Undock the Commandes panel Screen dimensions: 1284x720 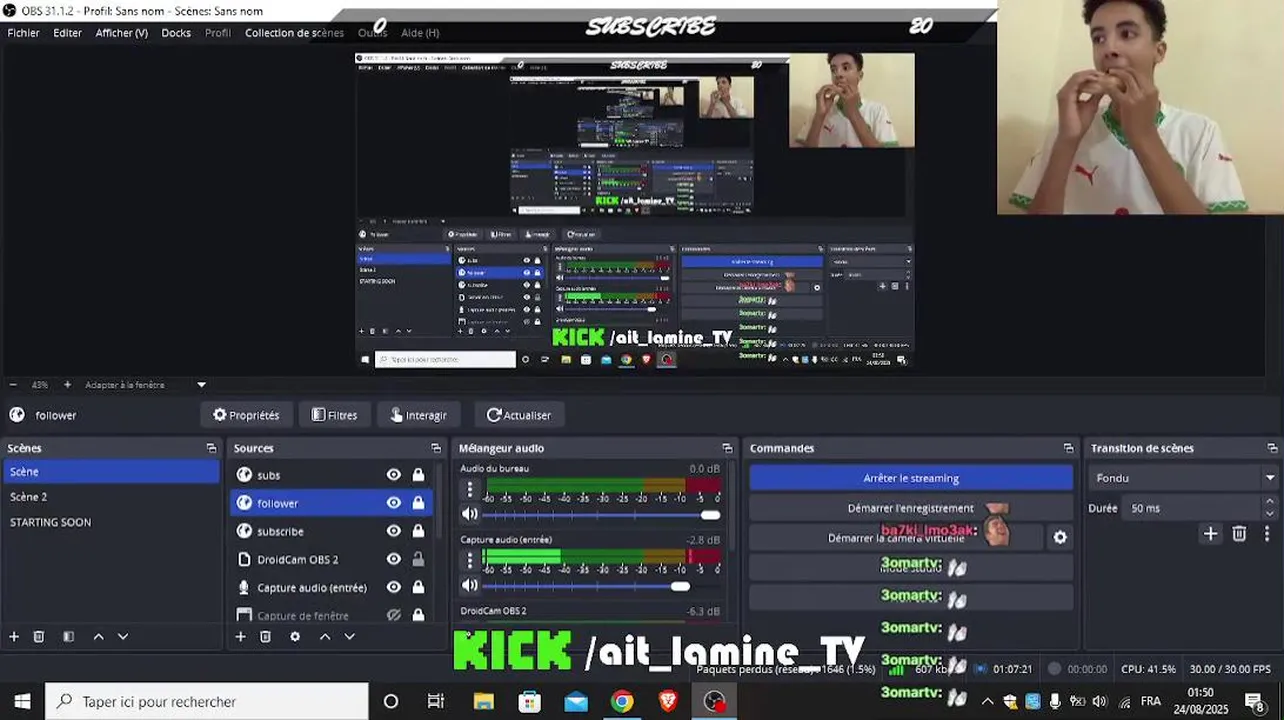click(1068, 448)
